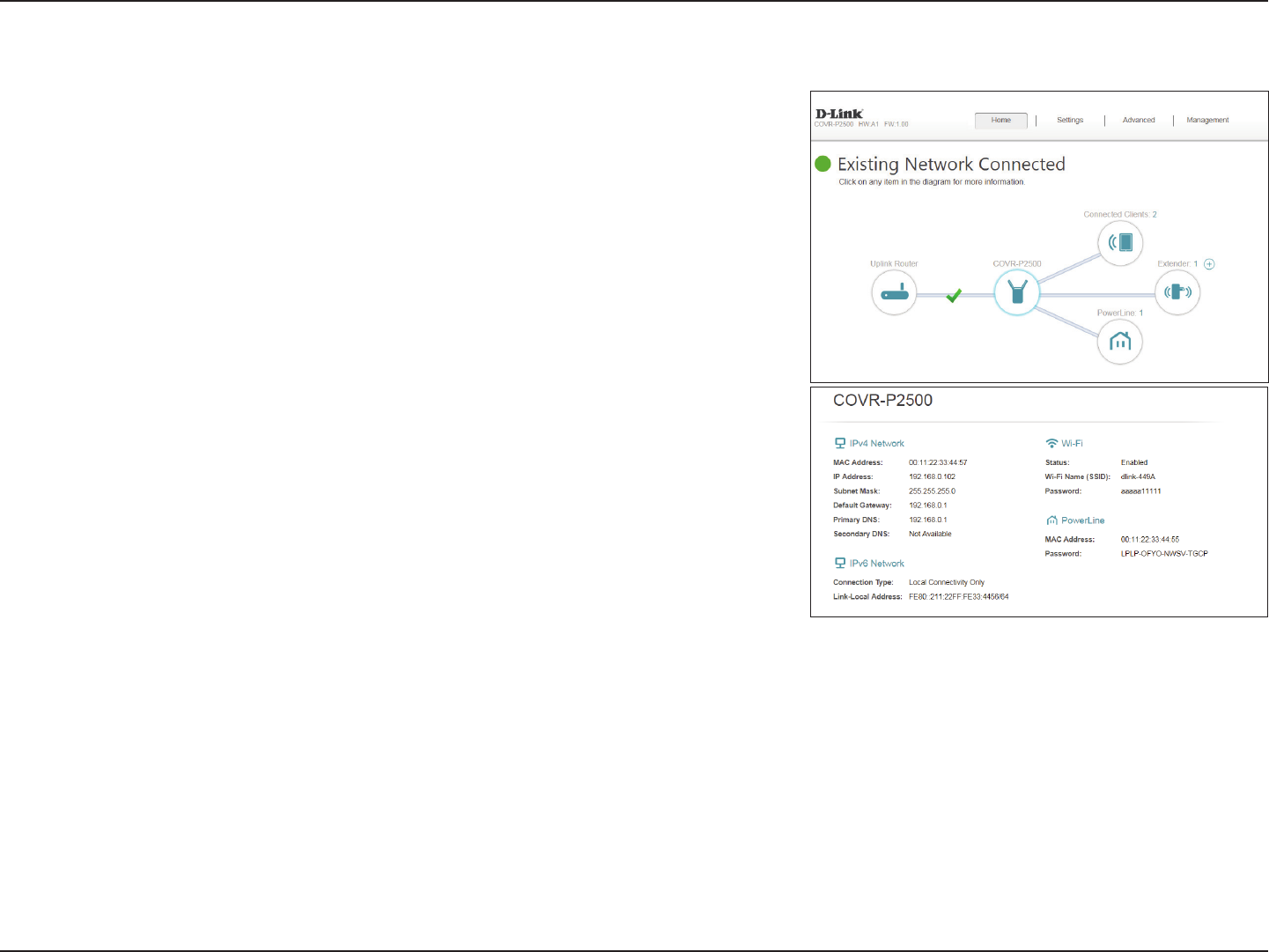Viewport: 1269px width, 952px height.
Task: Click the 'Wi-Fi' section title
Action: tap(1072, 444)
